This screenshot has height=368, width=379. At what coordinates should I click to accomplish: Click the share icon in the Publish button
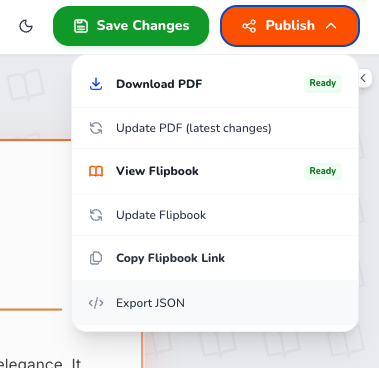(x=249, y=26)
